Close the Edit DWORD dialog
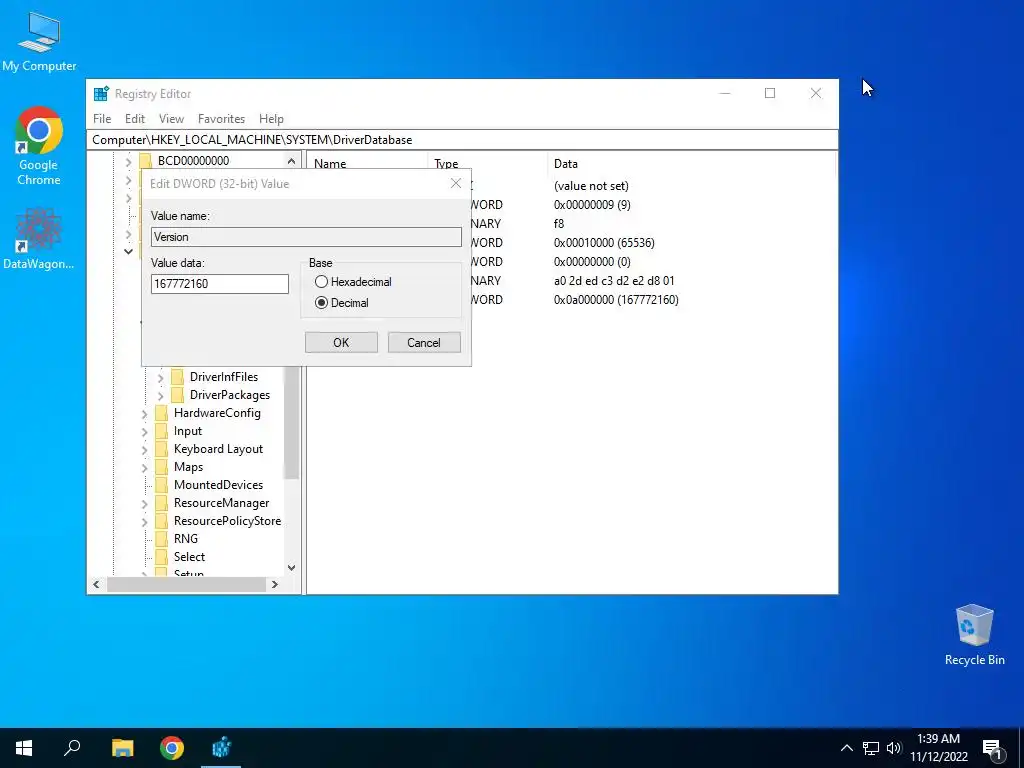 tap(456, 184)
